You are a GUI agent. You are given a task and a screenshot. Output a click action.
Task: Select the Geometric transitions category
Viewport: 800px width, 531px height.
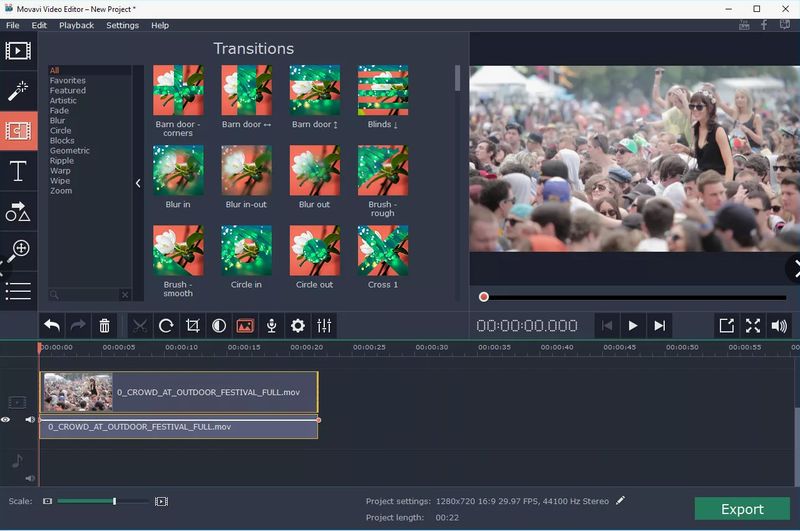[70, 151]
